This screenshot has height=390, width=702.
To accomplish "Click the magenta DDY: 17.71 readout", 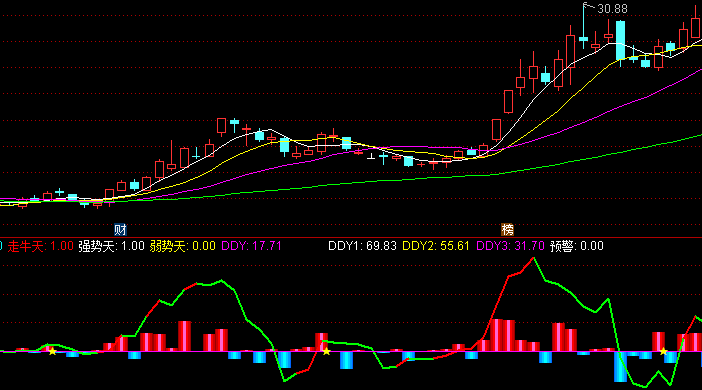I will [x=251, y=246].
